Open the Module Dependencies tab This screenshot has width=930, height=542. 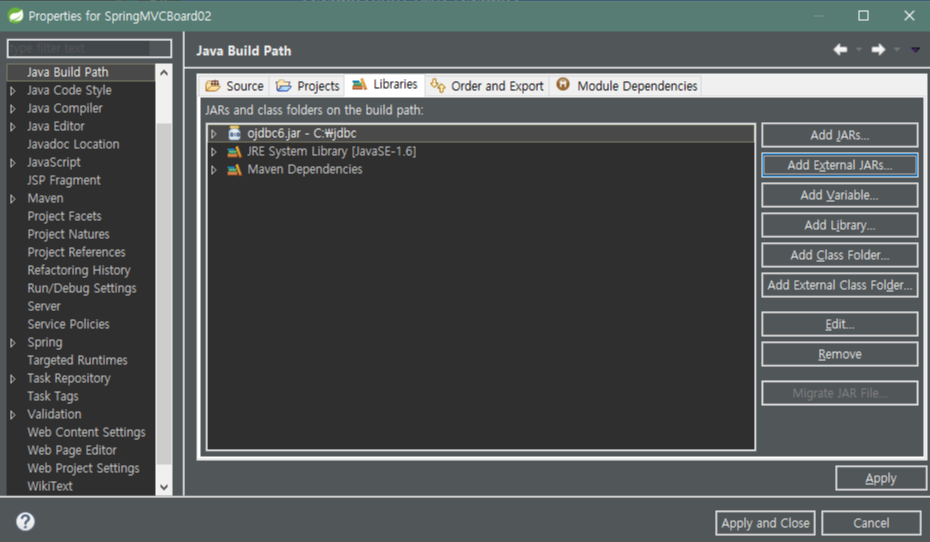626,86
